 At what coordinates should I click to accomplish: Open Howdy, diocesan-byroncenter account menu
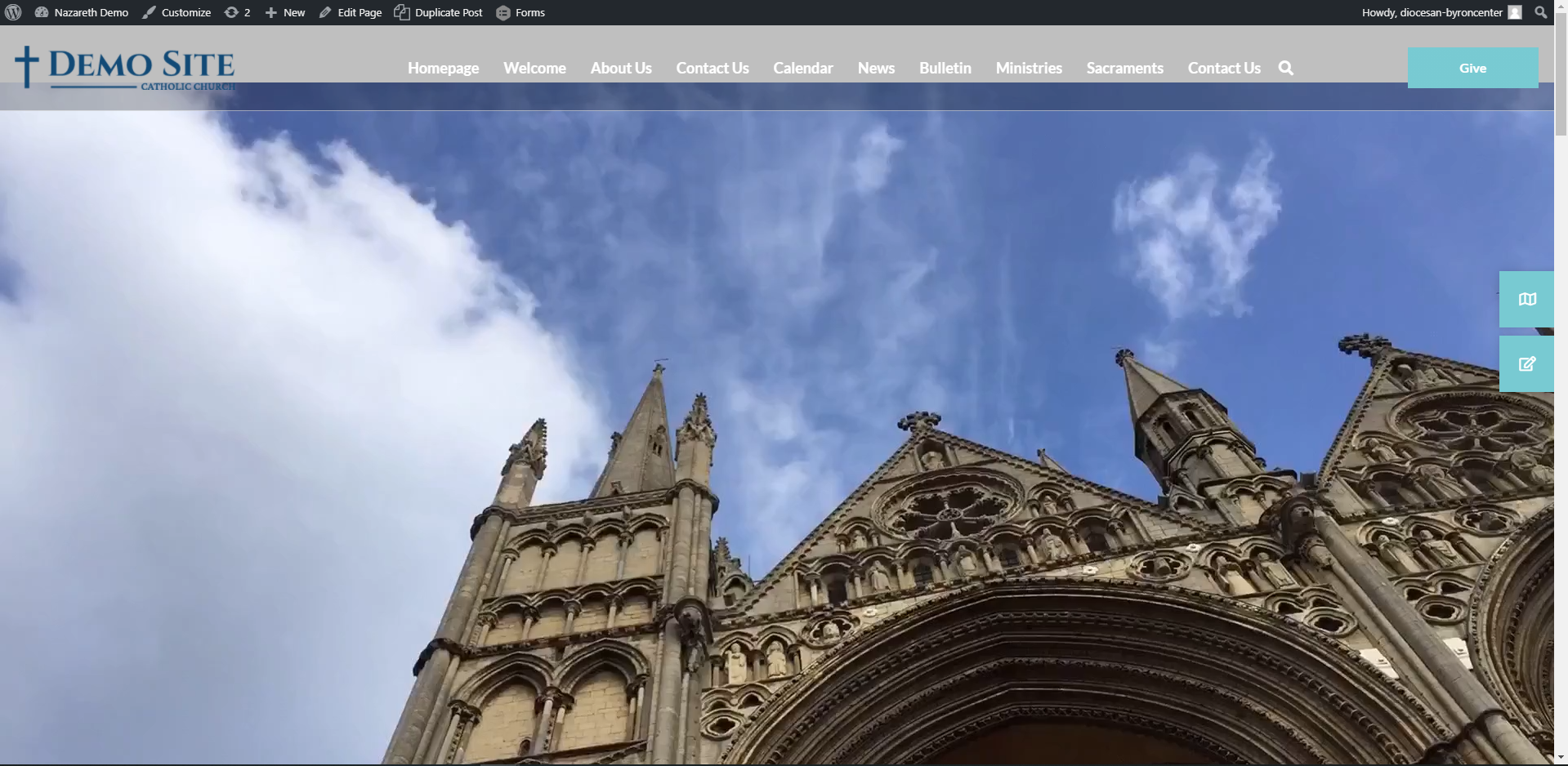pos(1432,12)
